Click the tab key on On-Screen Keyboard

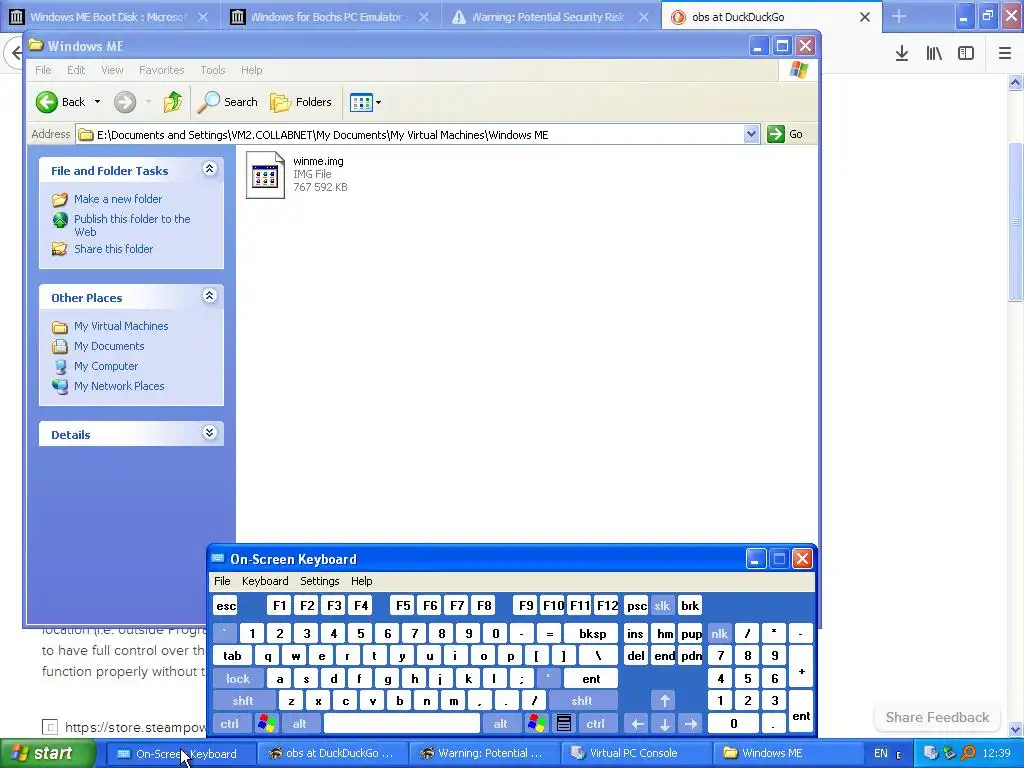click(232, 656)
